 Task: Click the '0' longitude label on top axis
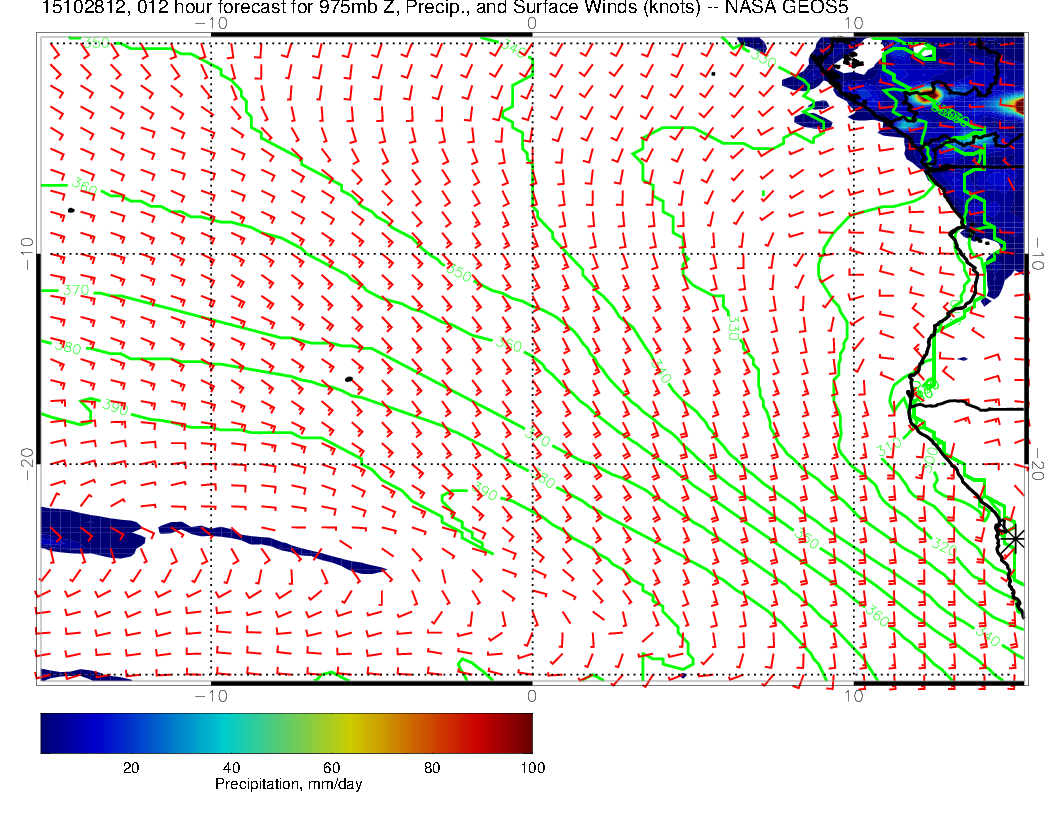[532, 23]
